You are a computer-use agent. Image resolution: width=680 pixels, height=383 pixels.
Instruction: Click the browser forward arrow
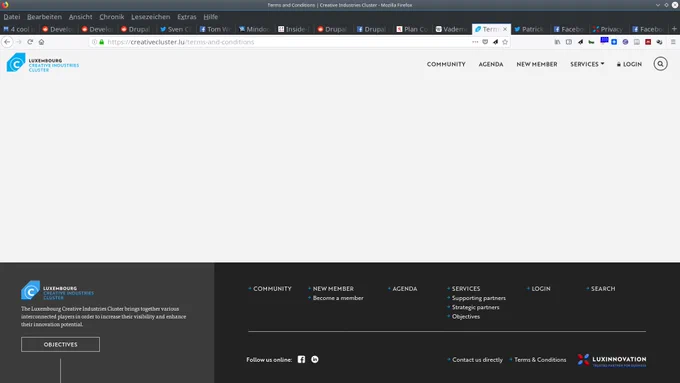pyautogui.click(x=19, y=42)
